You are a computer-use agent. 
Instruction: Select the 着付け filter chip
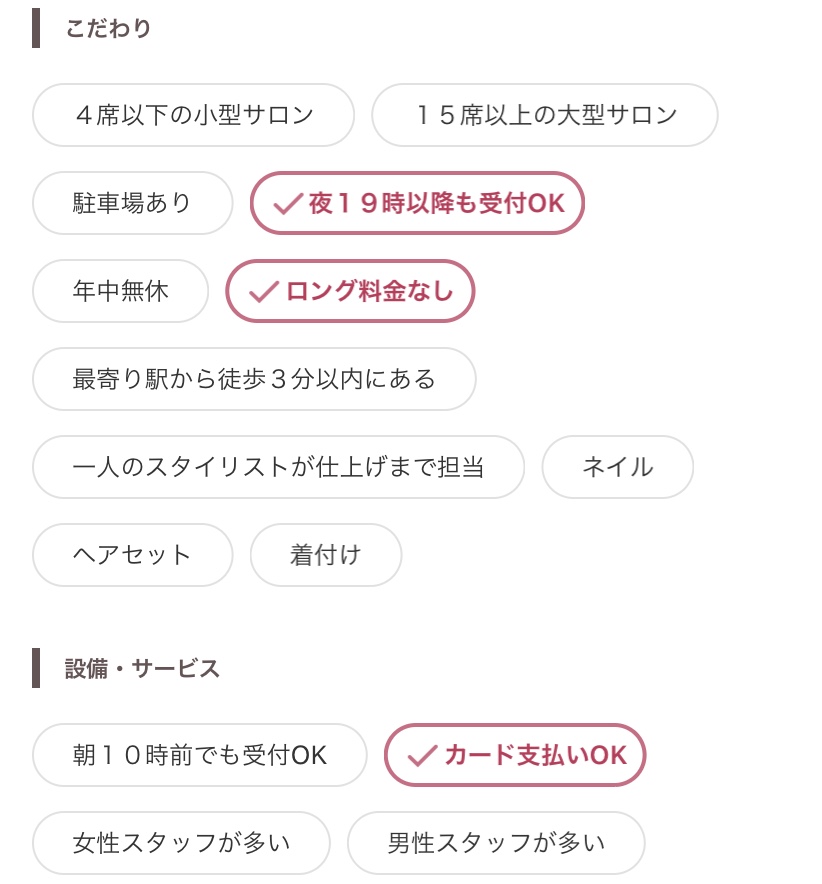(325, 555)
